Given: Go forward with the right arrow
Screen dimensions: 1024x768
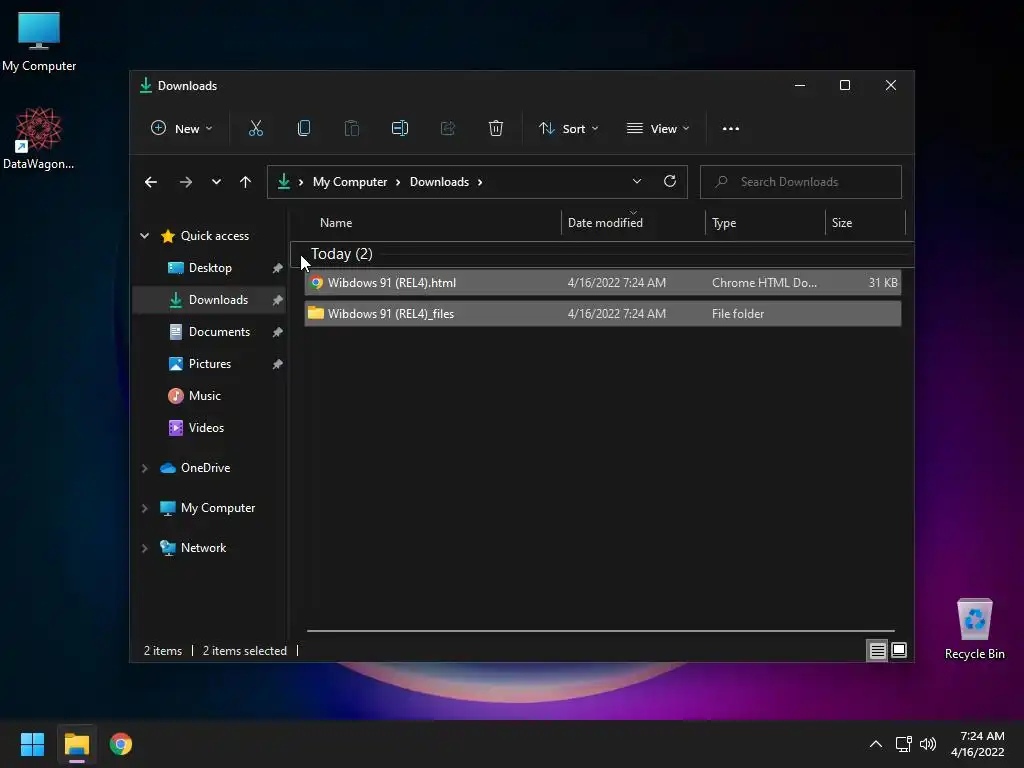Looking at the screenshot, I should point(185,182).
